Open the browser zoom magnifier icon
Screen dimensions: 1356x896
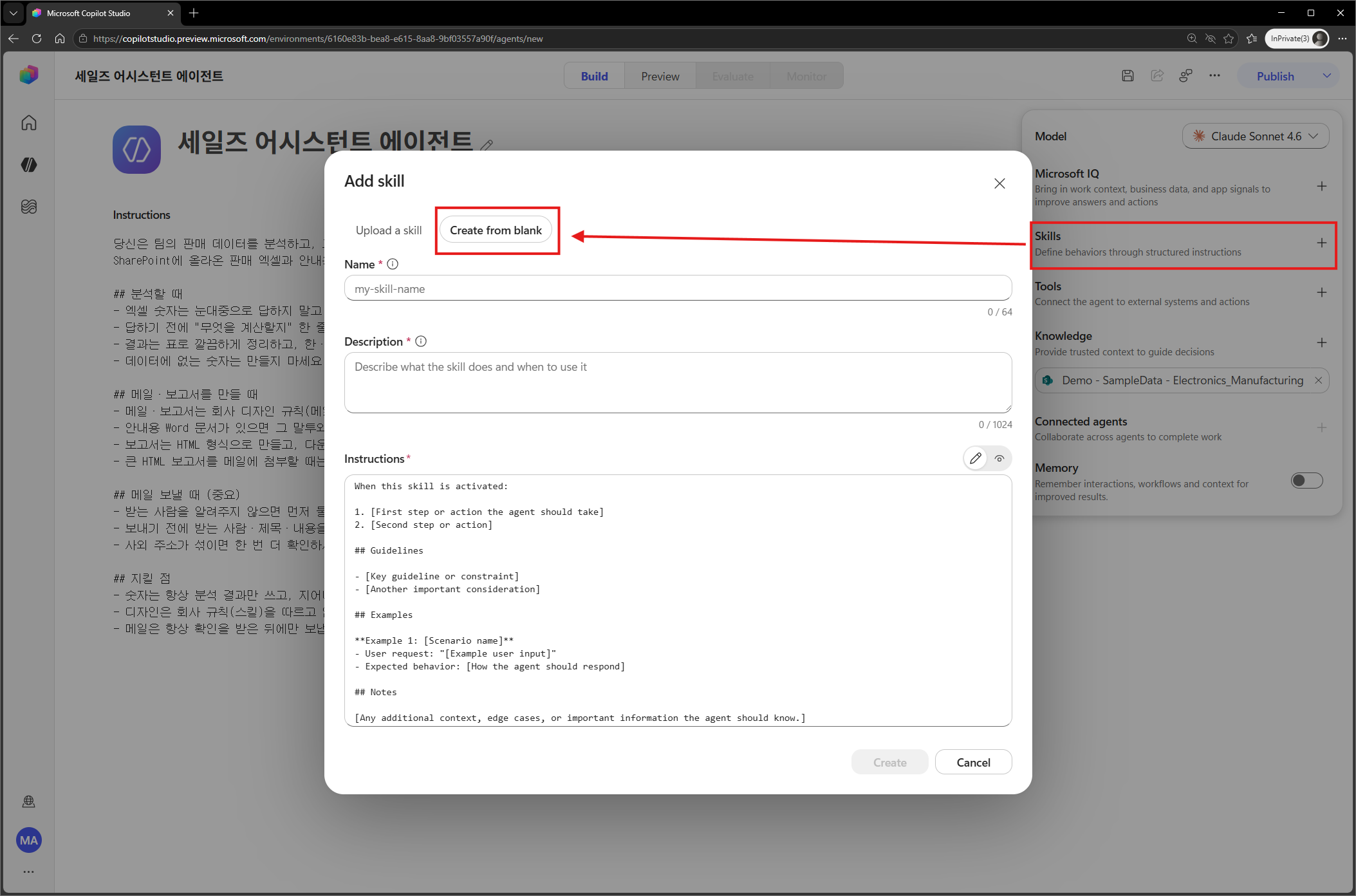tap(1192, 39)
